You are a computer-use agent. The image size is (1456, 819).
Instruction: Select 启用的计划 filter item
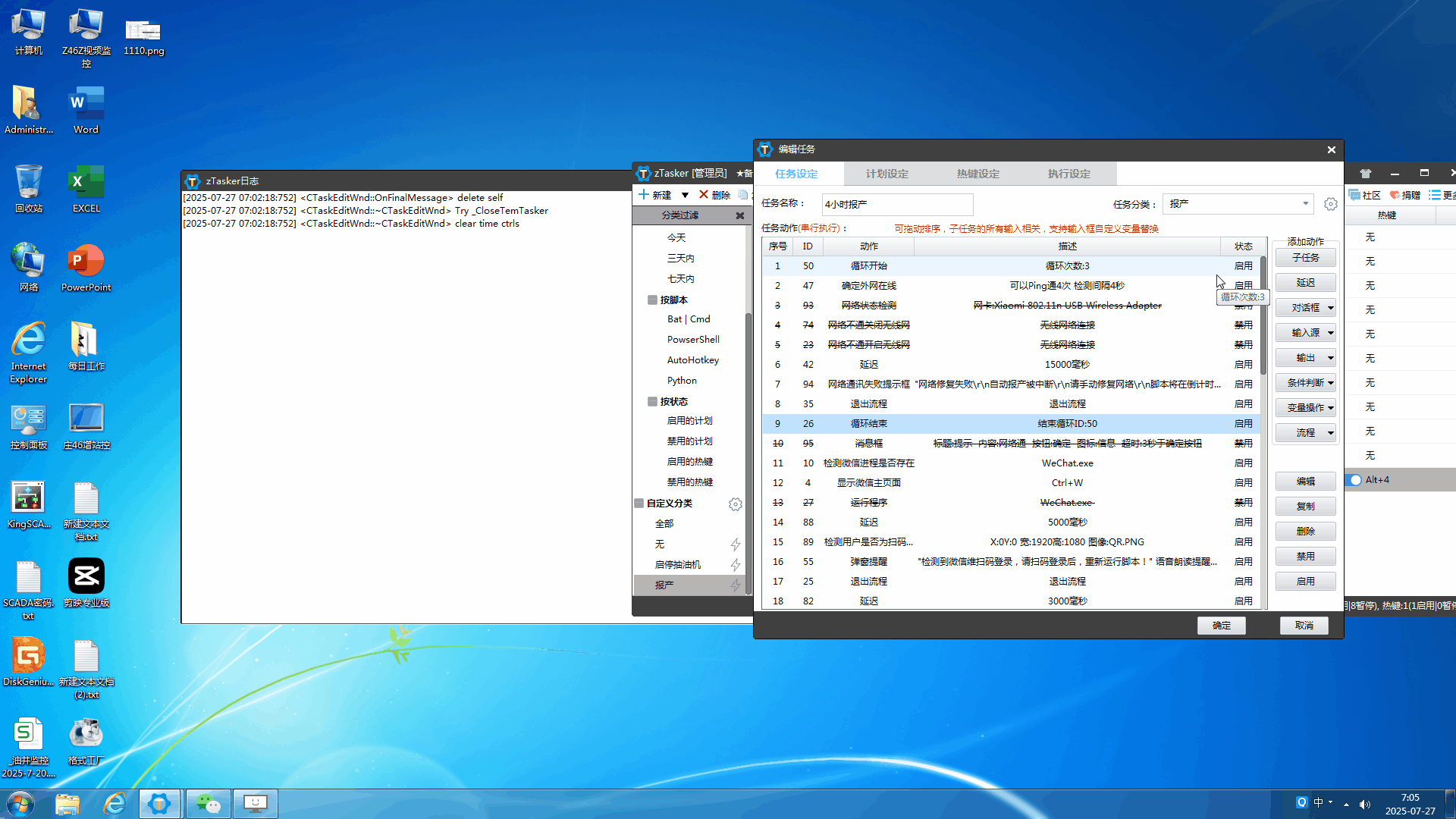(689, 421)
